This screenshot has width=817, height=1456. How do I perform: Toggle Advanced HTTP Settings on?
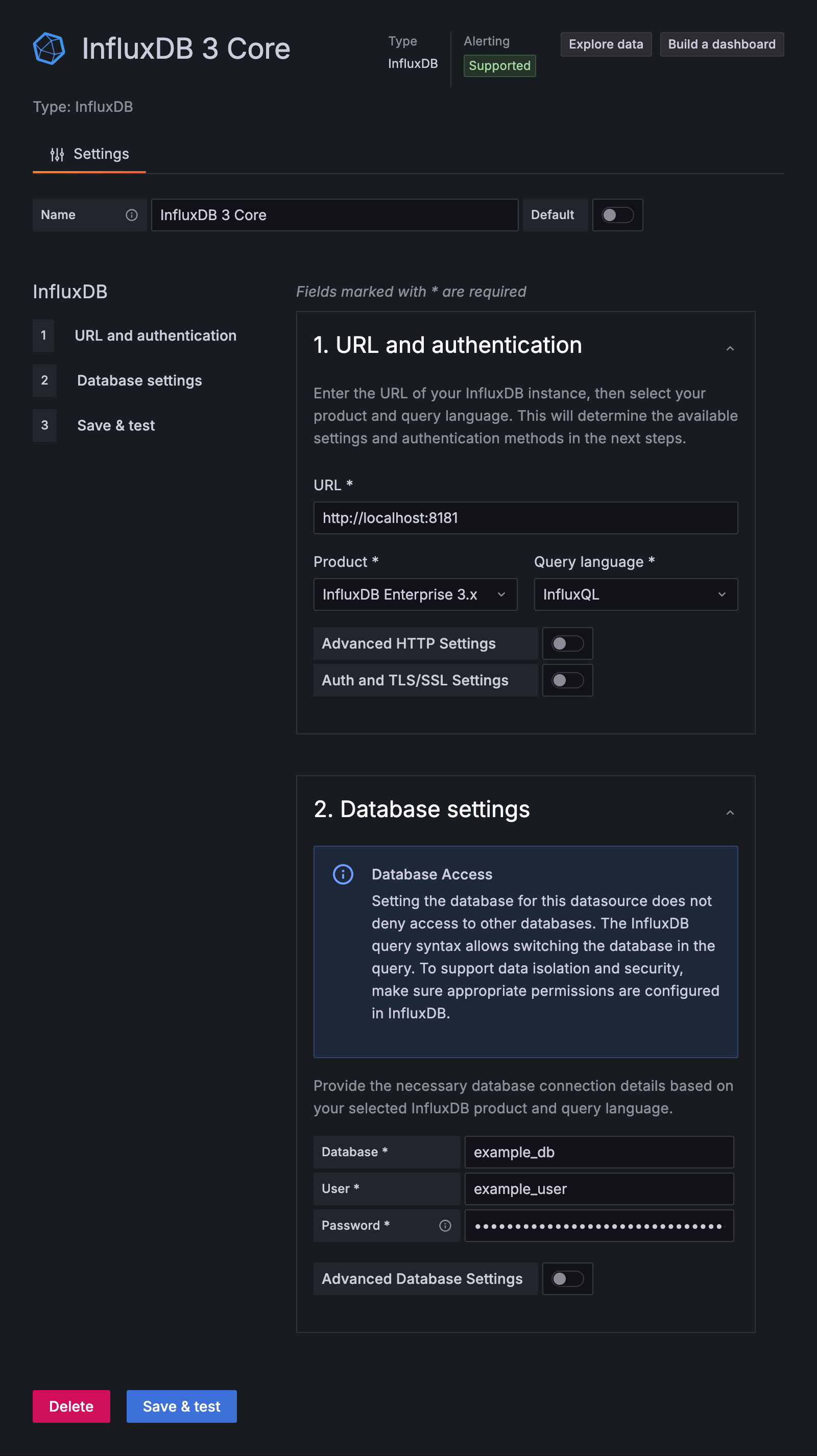tap(567, 643)
